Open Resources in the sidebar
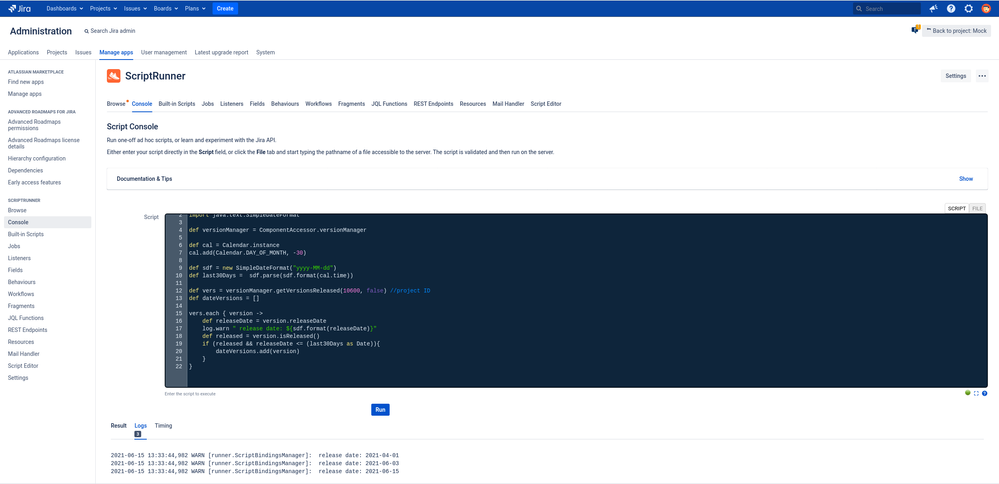This screenshot has height=484, width=999. (x=21, y=342)
